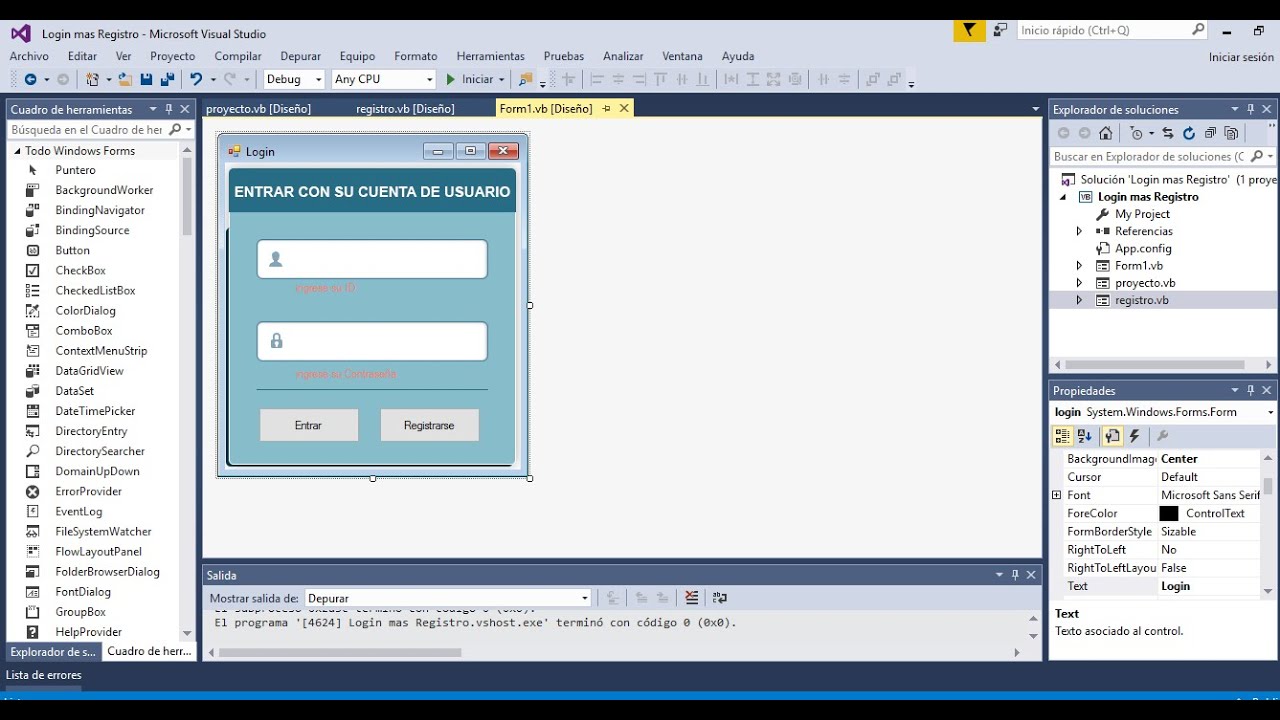The height and width of the screenshot is (720, 1280).
Task: Click the black ForeColor swatch
Action: click(1169, 513)
